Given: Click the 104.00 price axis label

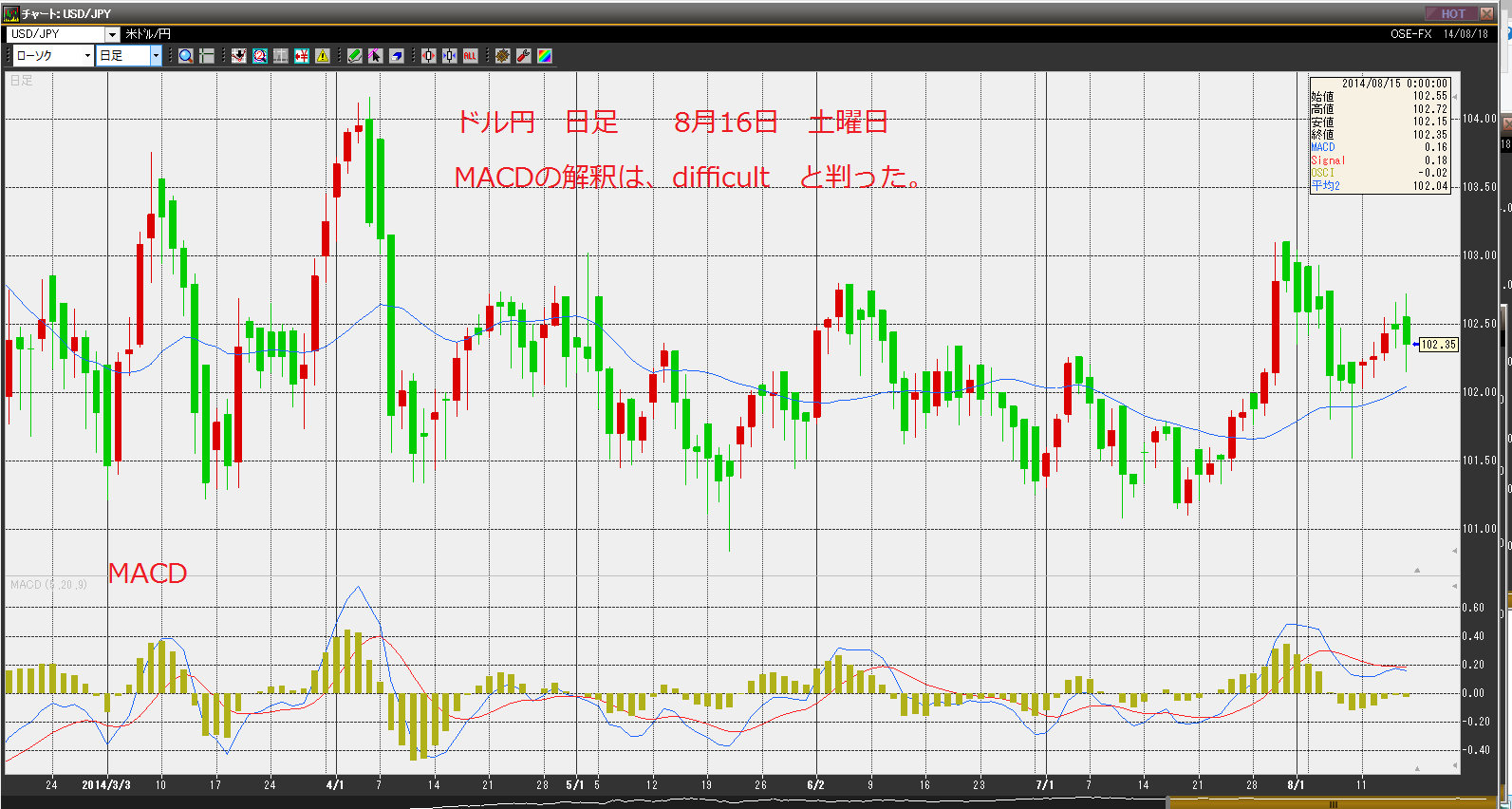Looking at the screenshot, I should (x=1479, y=119).
